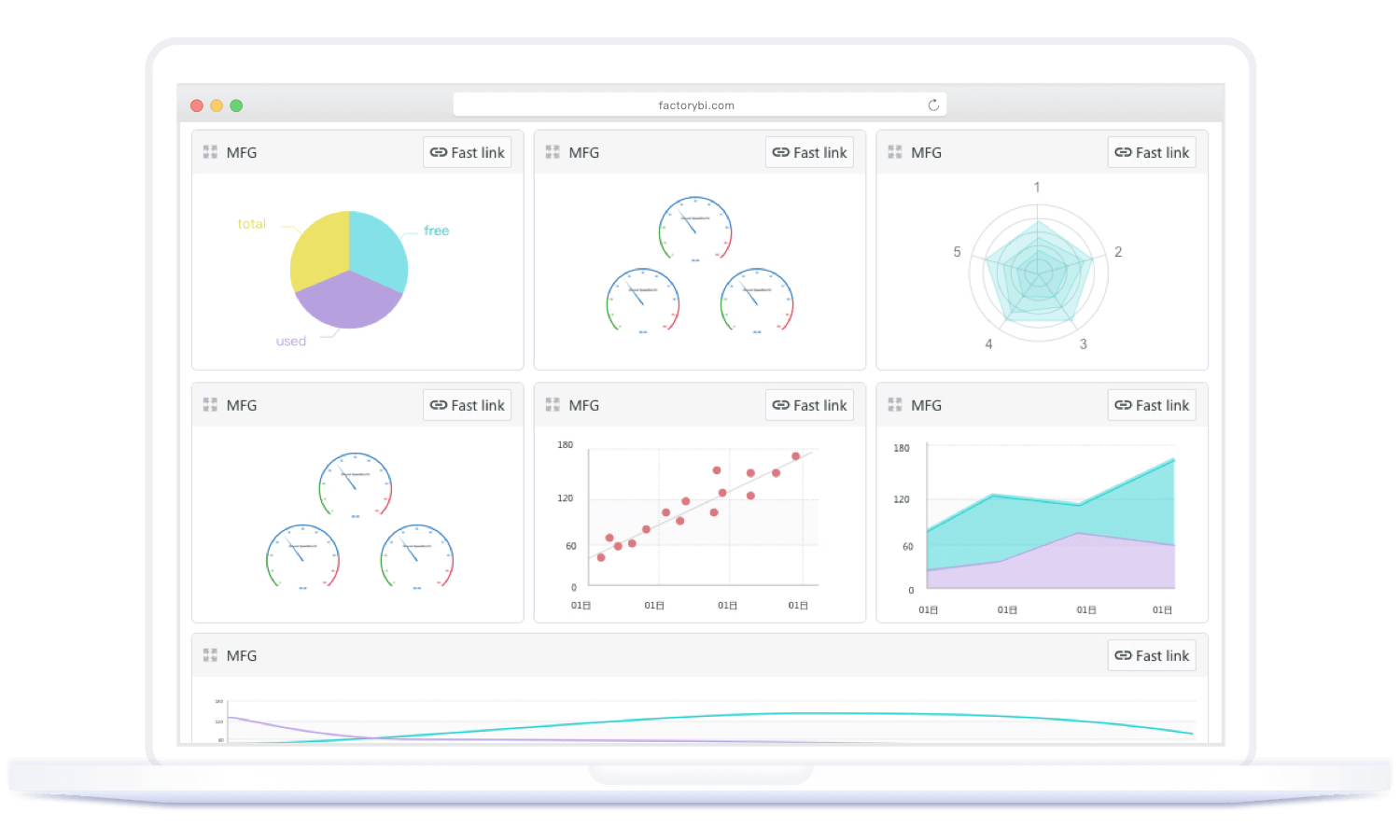Click lower-left gauge in card right of pie chart
1400x840 pixels.
click(x=643, y=301)
